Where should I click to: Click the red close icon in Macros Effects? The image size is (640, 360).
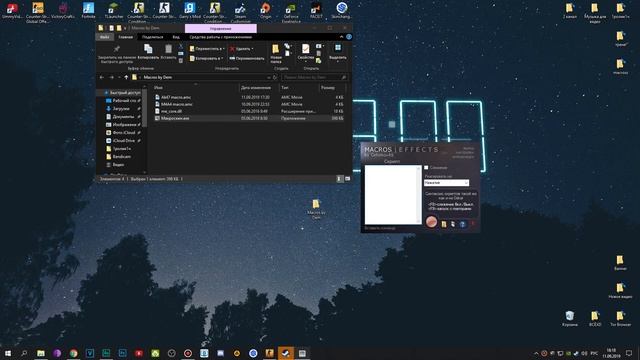[x=473, y=224]
